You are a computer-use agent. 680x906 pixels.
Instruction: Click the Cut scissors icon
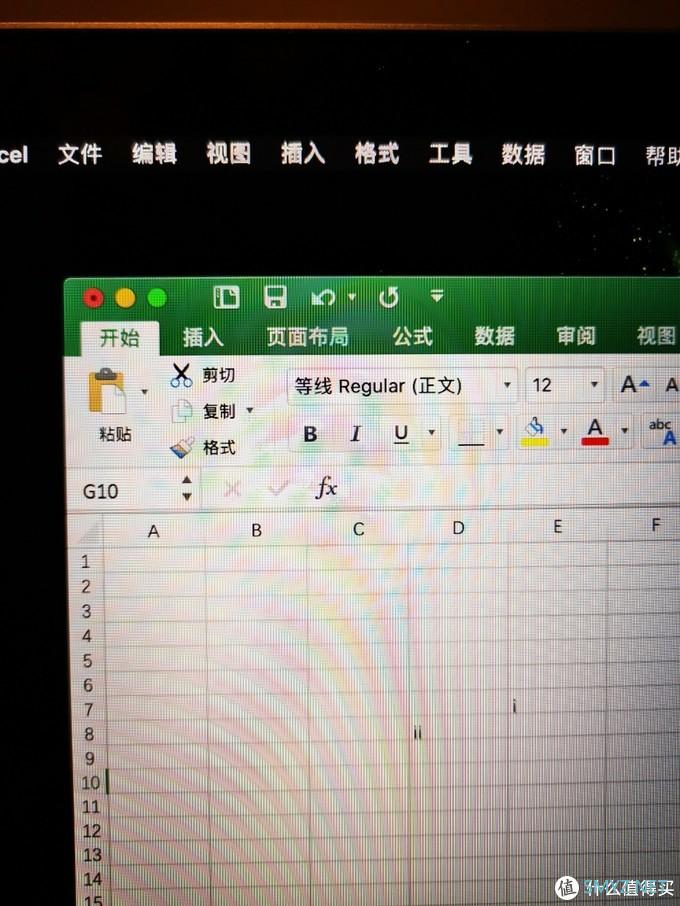(x=181, y=374)
